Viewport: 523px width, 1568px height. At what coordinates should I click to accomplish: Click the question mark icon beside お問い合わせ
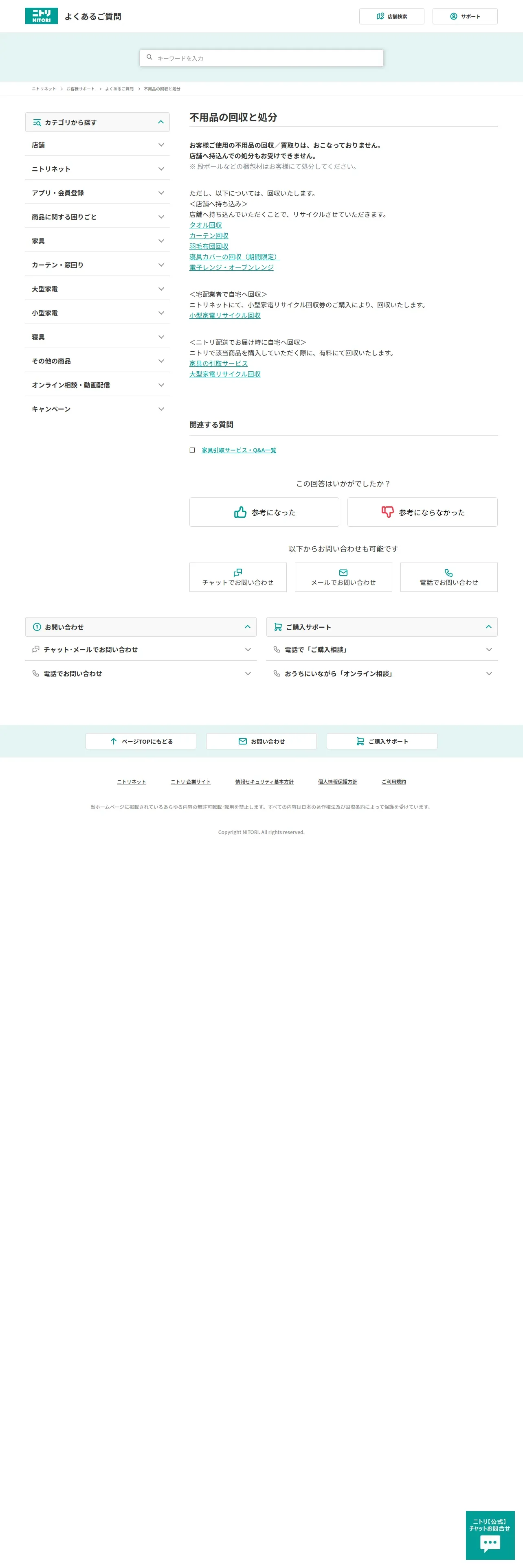tap(37, 626)
